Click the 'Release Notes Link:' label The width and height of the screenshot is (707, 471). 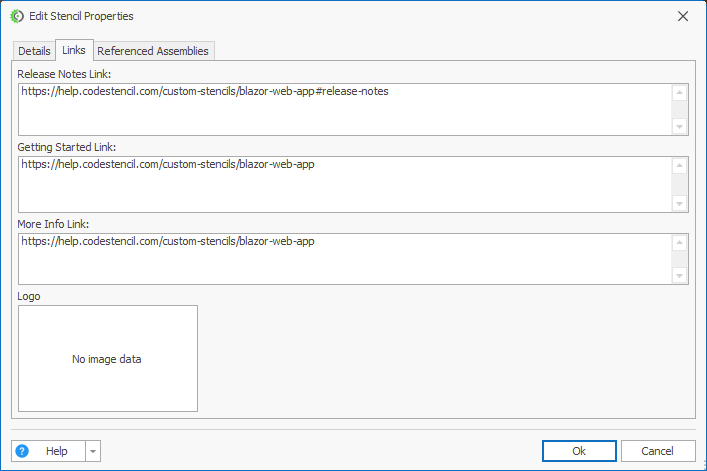tap(64, 74)
